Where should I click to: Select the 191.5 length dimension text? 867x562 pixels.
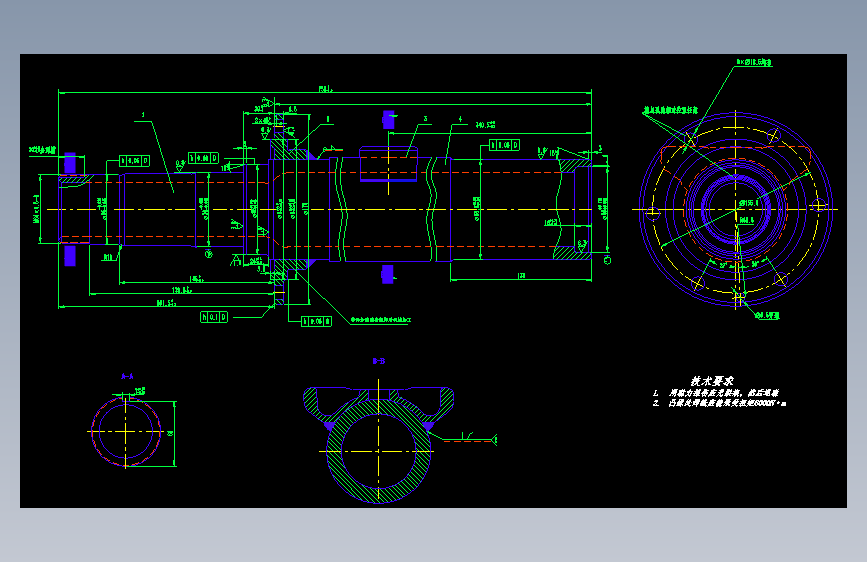point(166,303)
